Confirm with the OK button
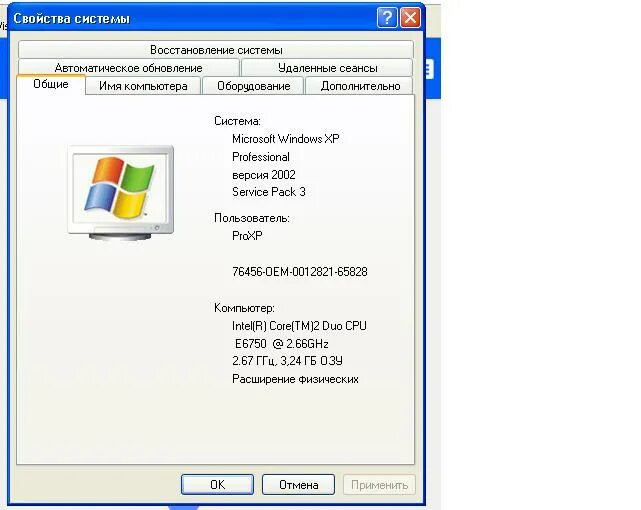The width and height of the screenshot is (641, 510). click(217, 484)
